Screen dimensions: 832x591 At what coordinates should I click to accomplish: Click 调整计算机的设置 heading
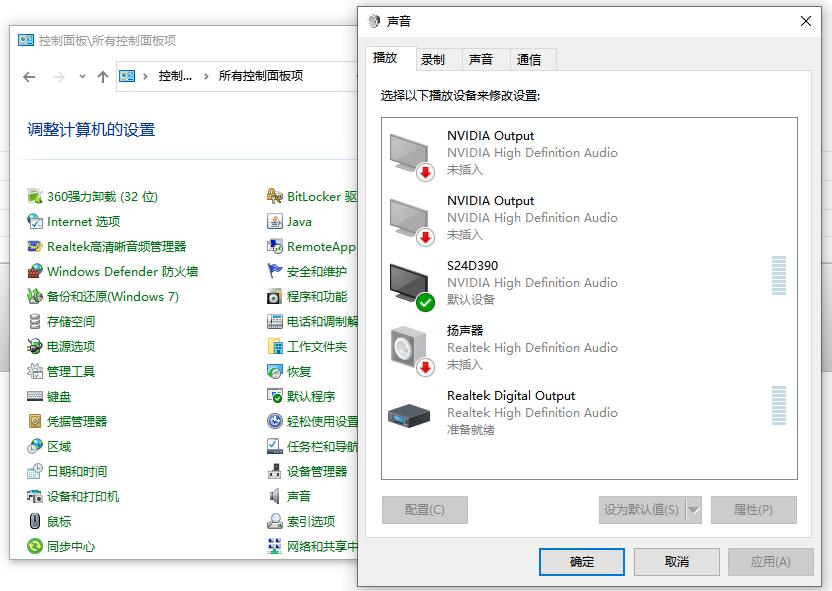tap(91, 129)
